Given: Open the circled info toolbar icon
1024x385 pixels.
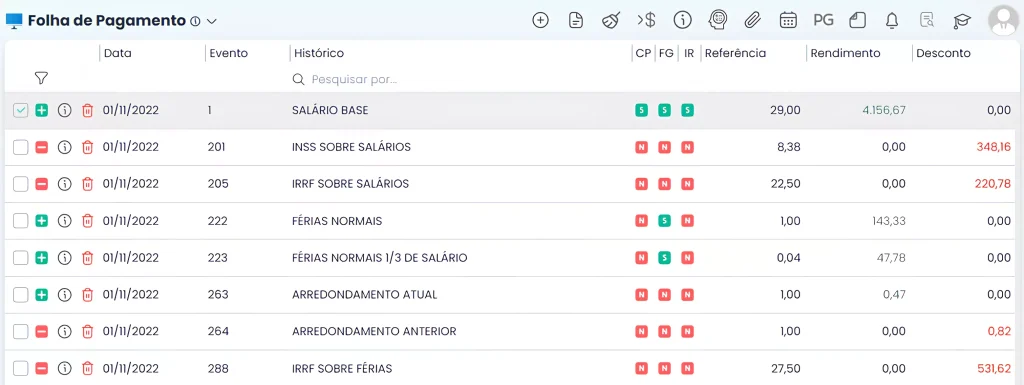Looking at the screenshot, I should pos(682,20).
